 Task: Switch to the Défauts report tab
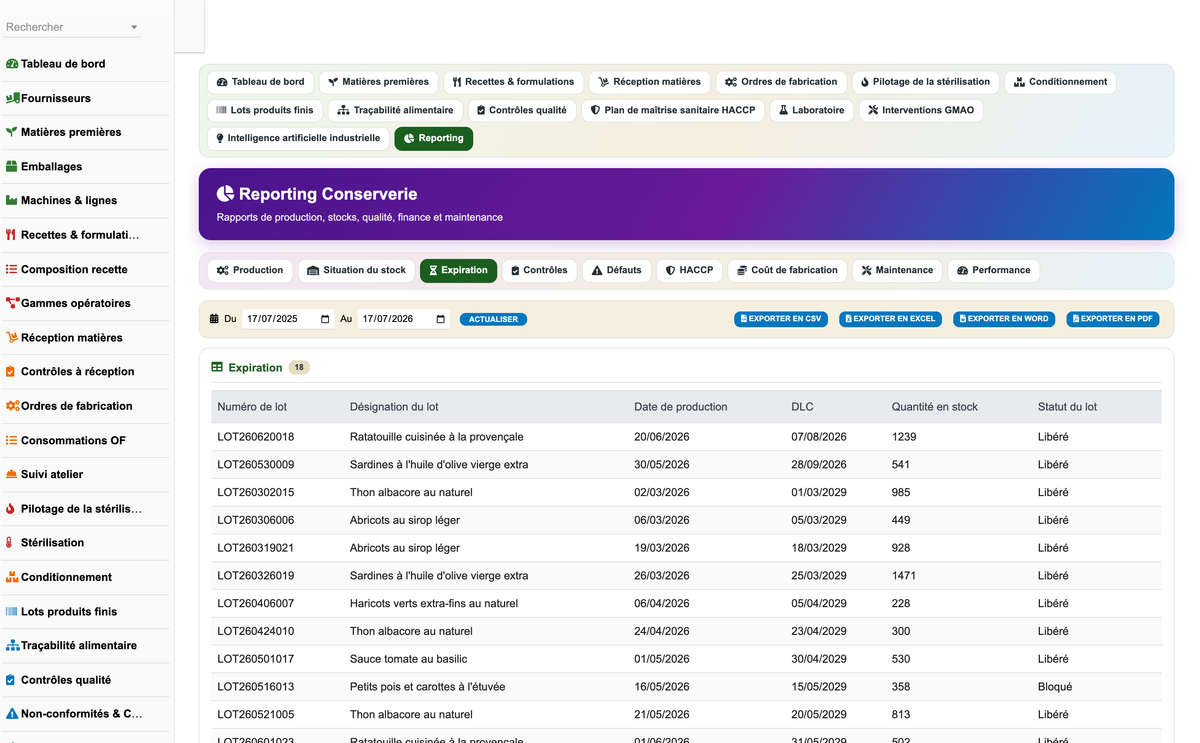click(617, 270)
